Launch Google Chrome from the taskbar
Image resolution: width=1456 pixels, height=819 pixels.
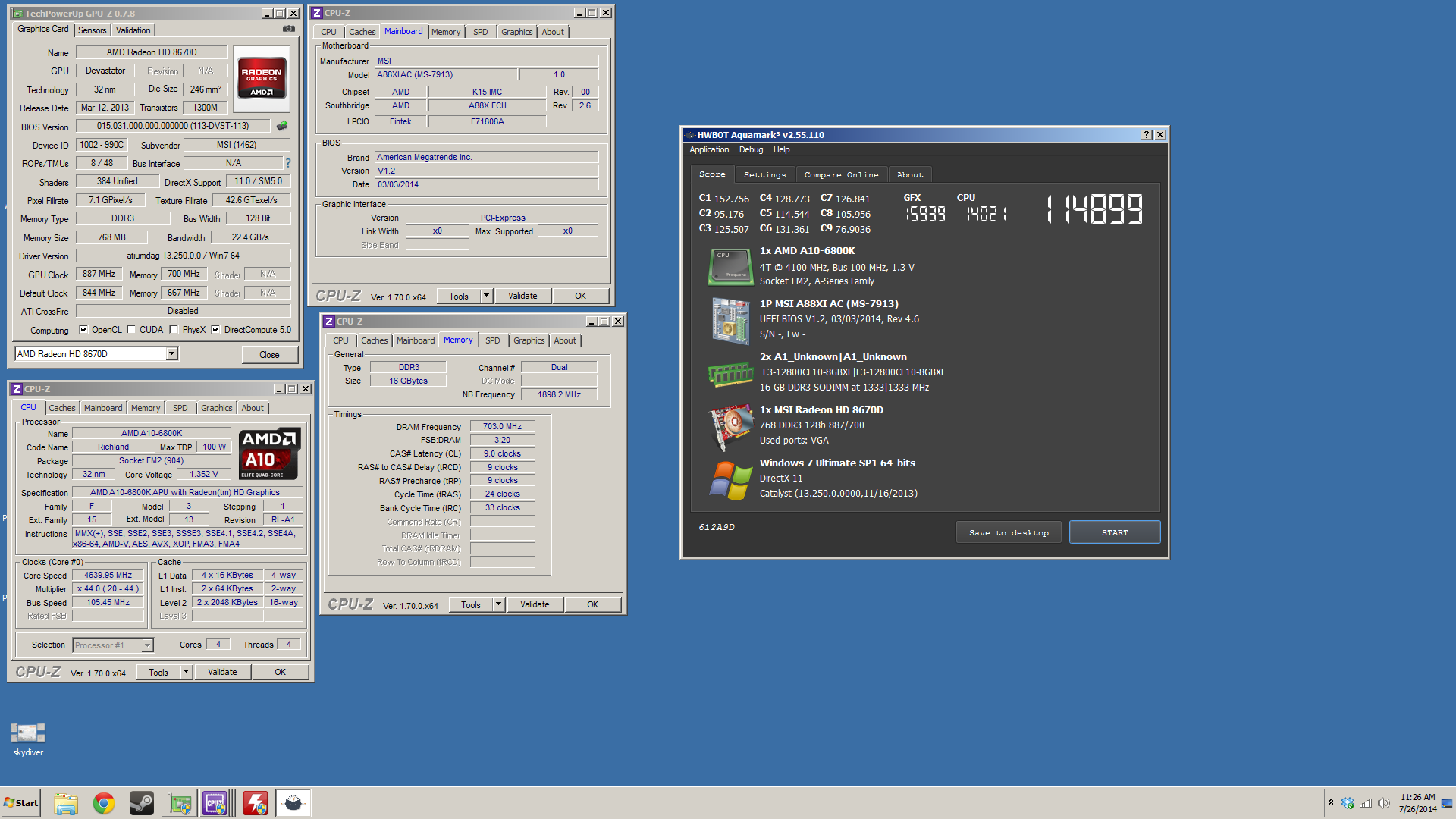(104, 803)
